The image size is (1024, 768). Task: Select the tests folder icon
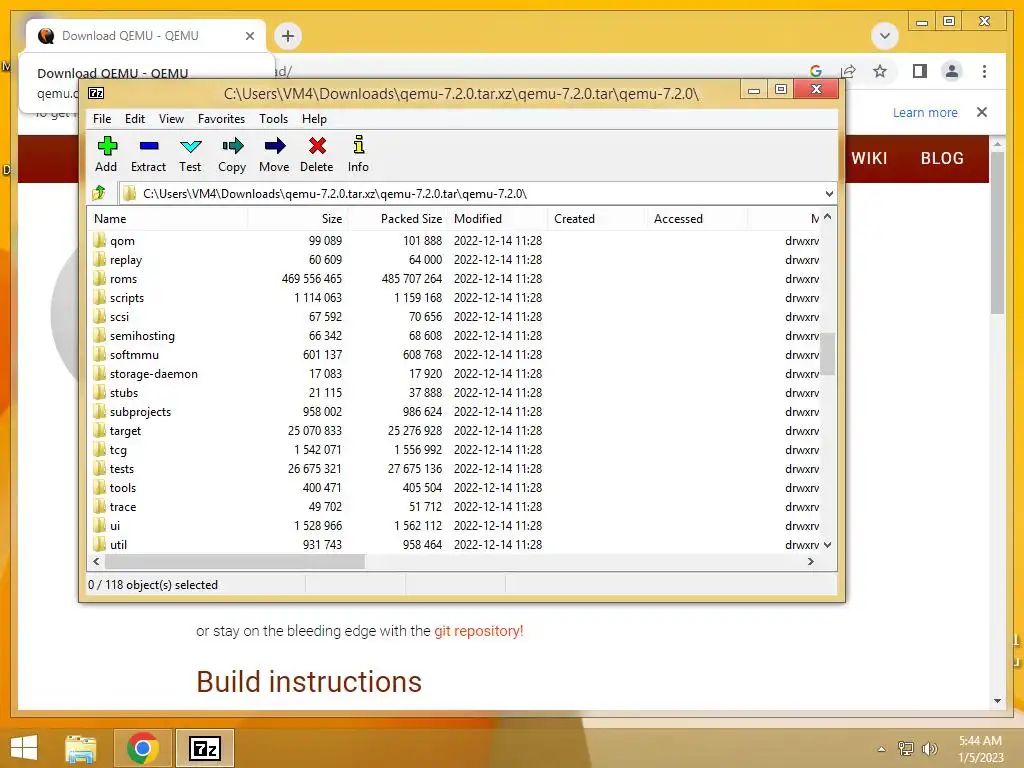[99, 468]
